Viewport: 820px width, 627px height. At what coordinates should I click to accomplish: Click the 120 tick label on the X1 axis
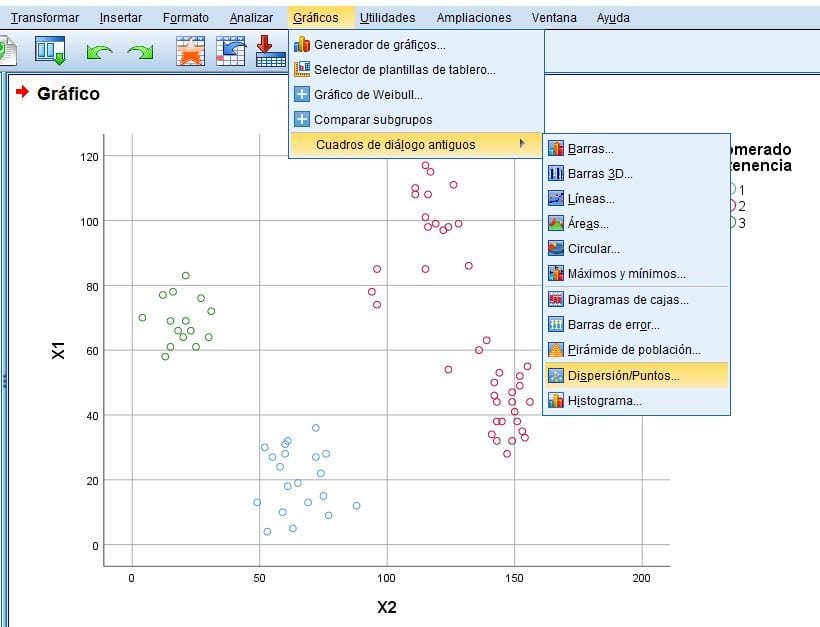89,157
